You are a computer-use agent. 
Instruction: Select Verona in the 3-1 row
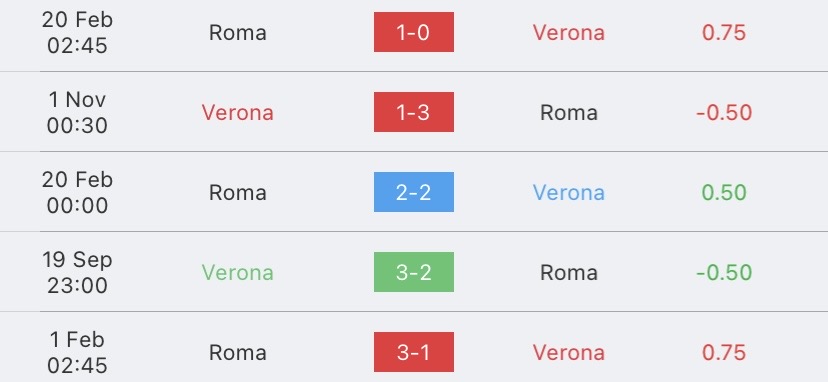coord(569,352)
